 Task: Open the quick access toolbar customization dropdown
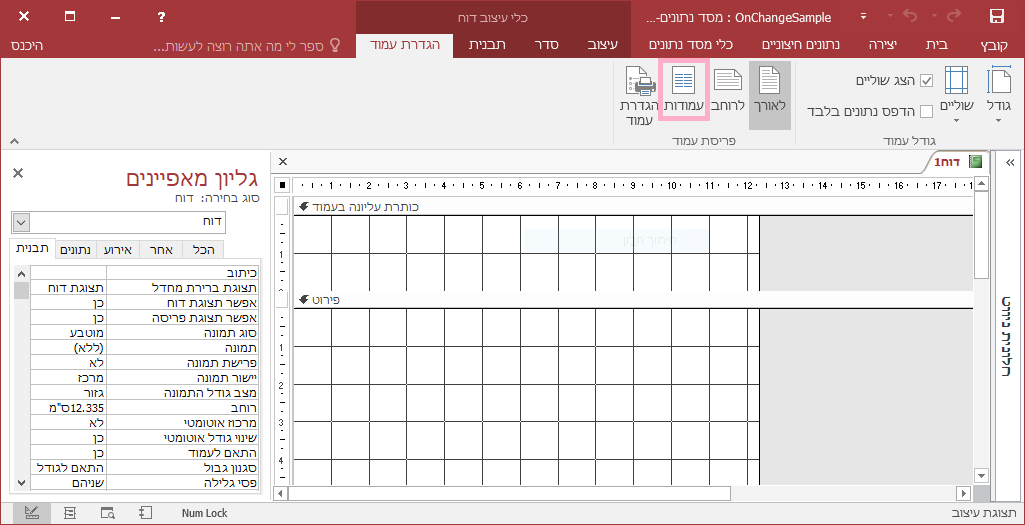[x=864, y=16]
